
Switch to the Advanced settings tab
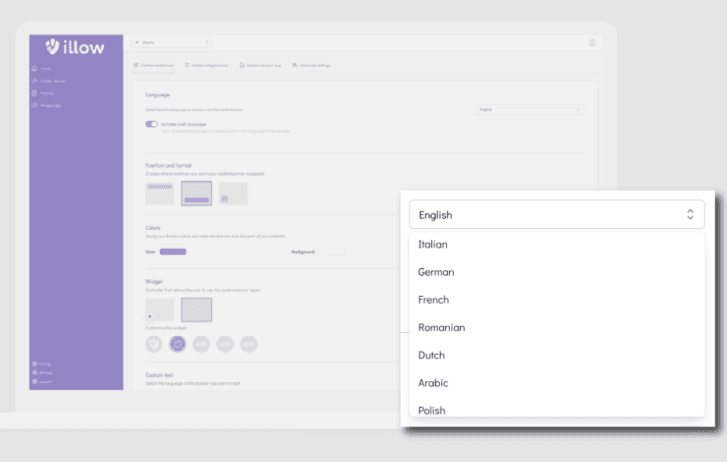[x=312, y=65]
